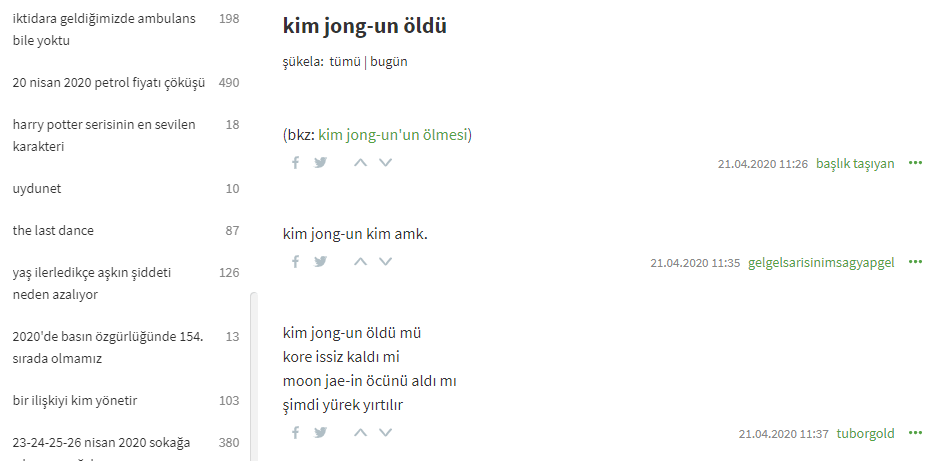Tweet tuborgold's entry via the Twitter icon

pos(321,432)
